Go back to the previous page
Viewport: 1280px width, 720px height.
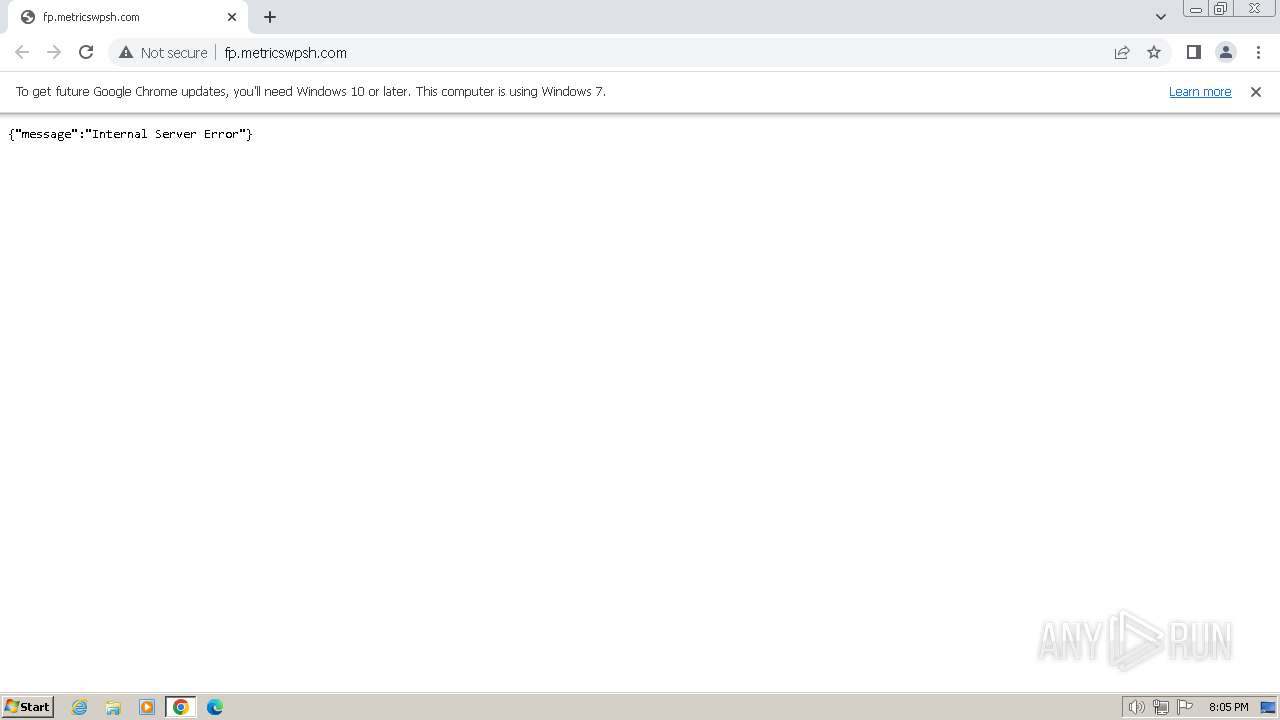click(22, 52)
